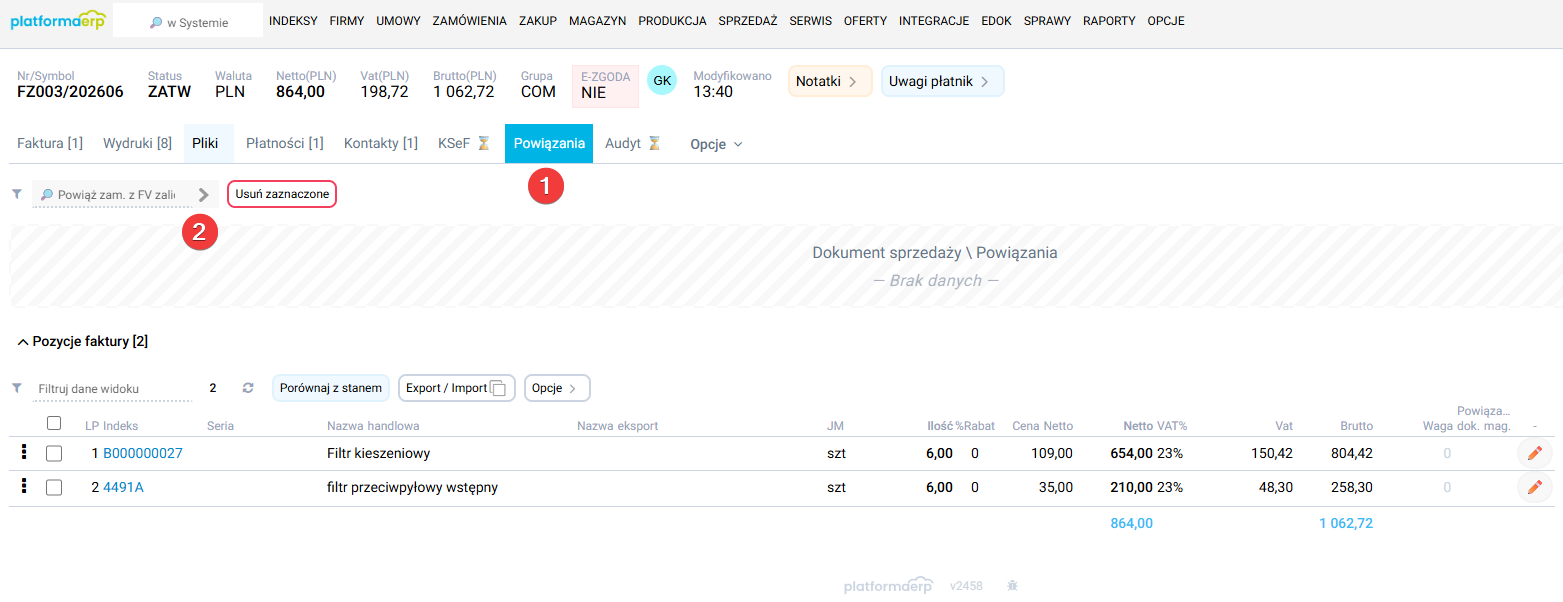The image size is (1563, 602).
Task: Click arrow next to Powiąż zam. field
Action: coord(203,194)
